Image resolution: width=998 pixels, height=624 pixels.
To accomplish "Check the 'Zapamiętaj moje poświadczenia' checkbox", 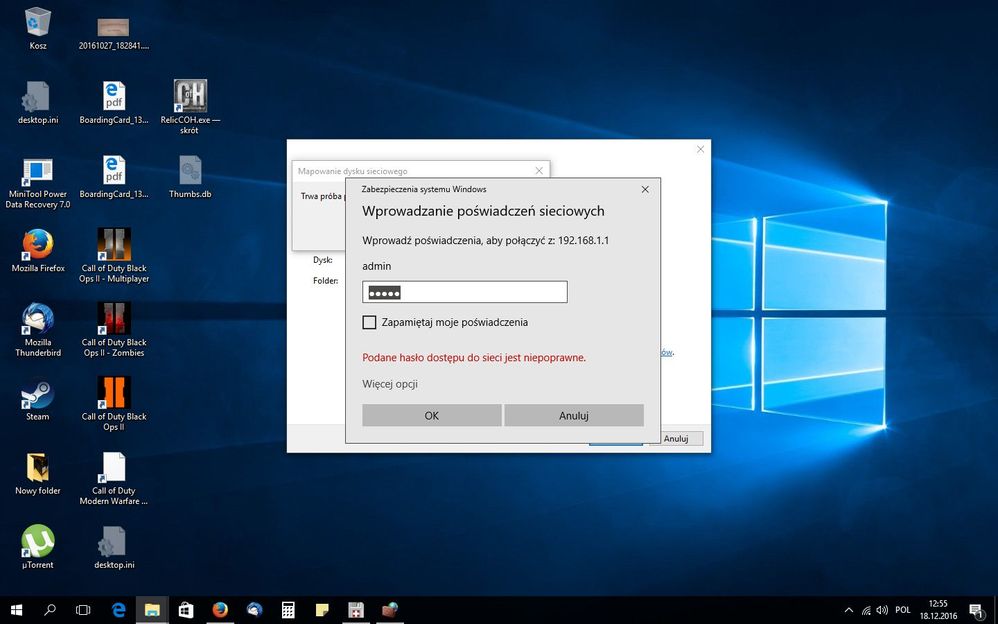I will (370, 322).
